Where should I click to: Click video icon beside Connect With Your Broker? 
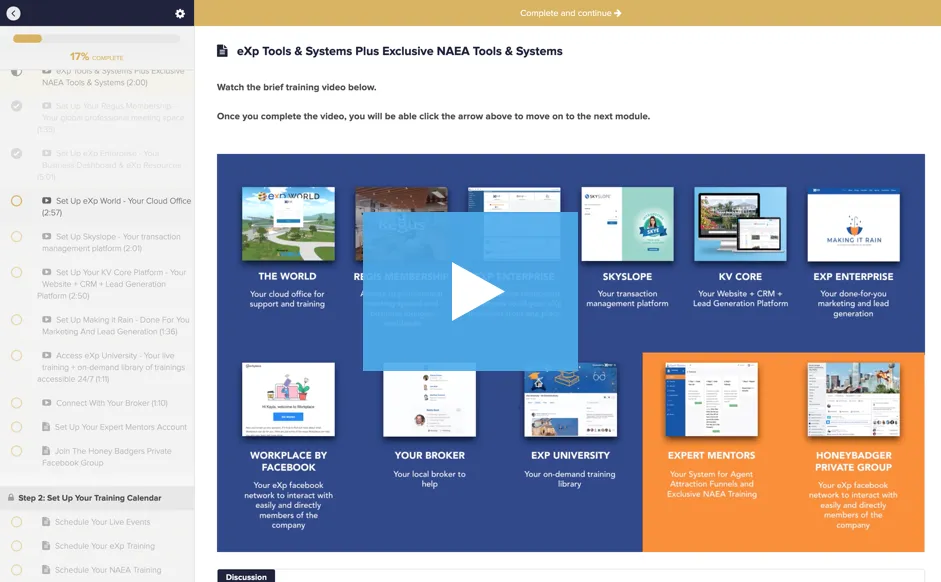46,403
